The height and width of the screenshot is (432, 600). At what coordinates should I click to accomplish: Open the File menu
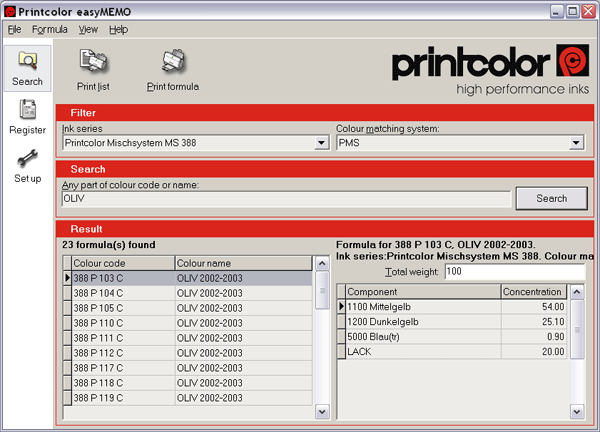click(14, 30)
